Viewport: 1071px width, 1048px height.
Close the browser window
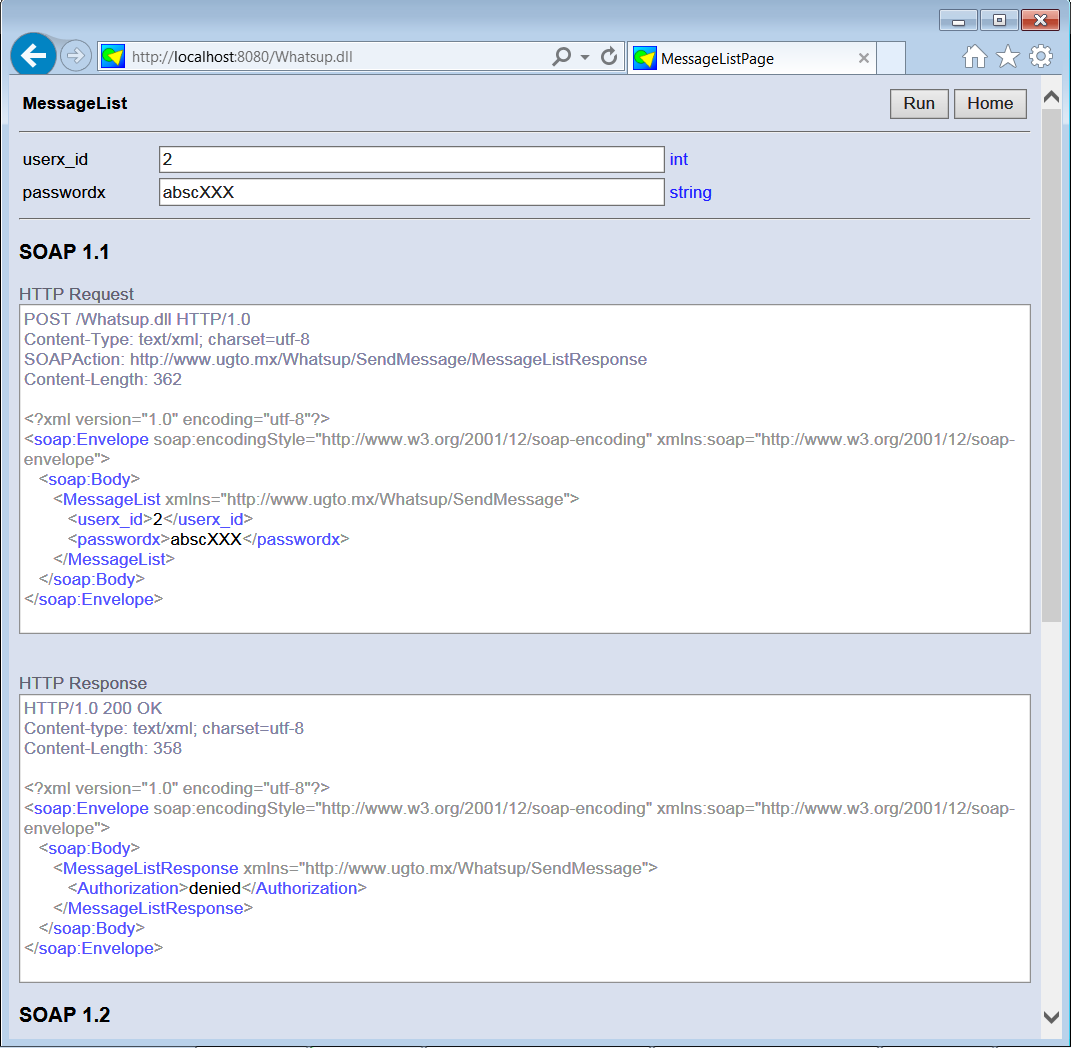1040,20
